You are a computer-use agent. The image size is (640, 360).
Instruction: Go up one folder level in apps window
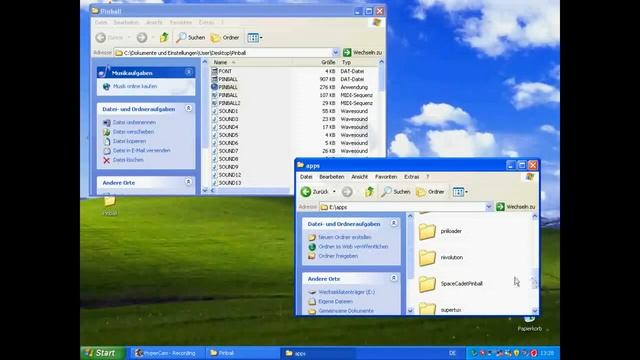tap(369, 191)
